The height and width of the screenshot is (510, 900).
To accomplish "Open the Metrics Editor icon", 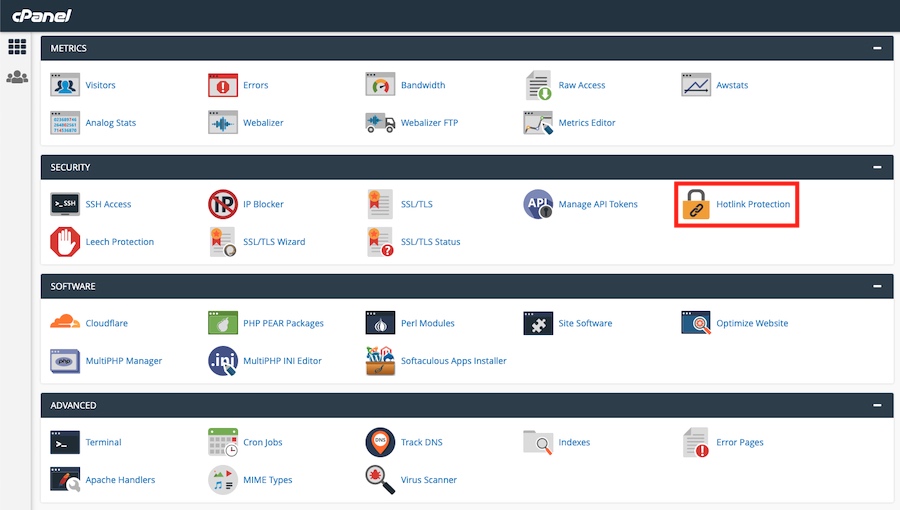I will 538,123.
